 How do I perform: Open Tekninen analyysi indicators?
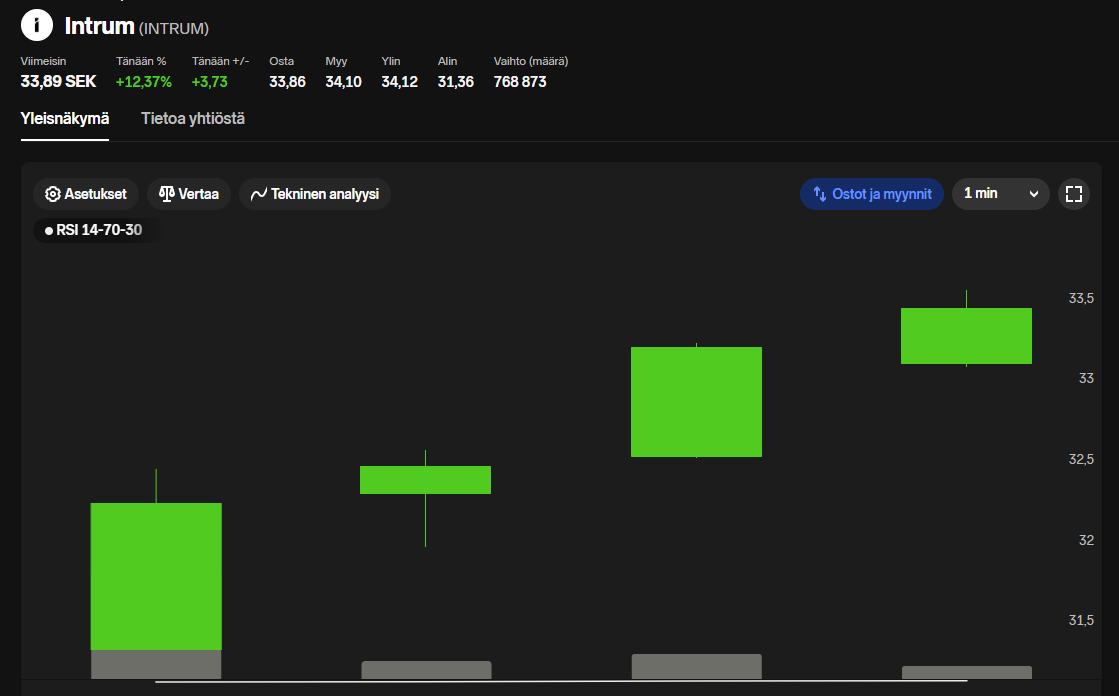[314, 194]
